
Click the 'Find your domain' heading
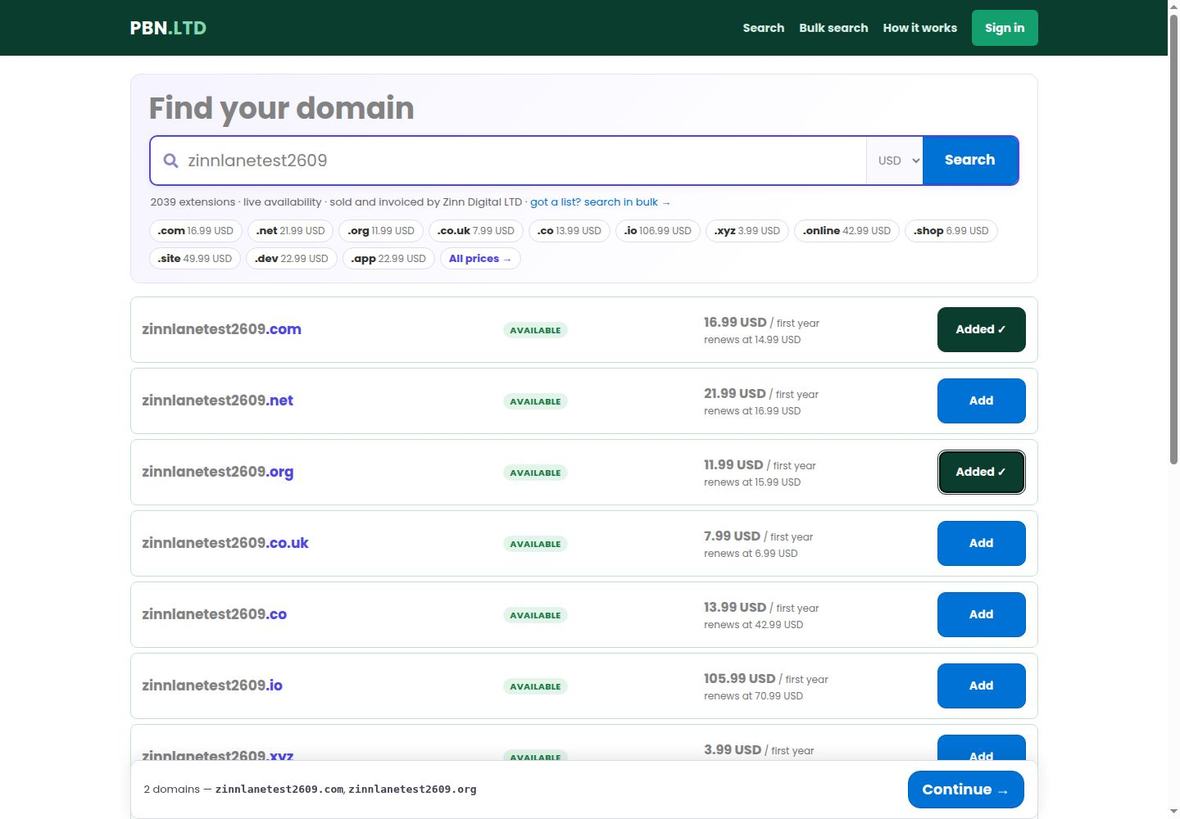281,108
